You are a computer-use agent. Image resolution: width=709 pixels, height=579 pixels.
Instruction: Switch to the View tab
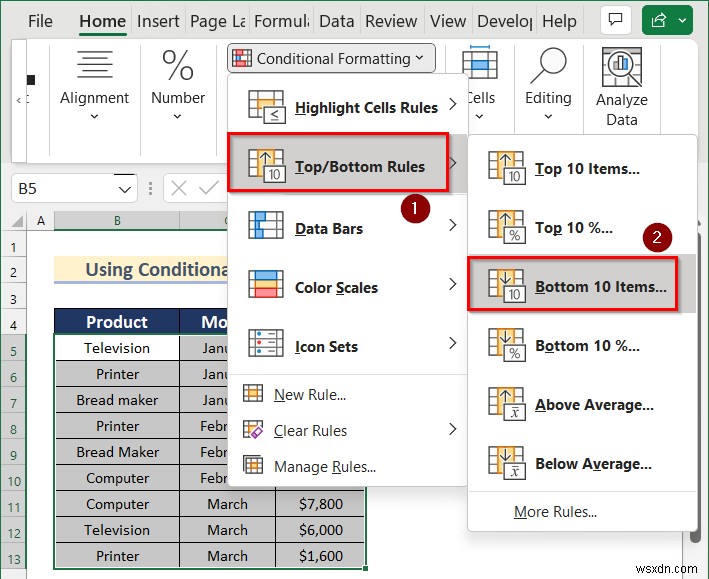(448, 21)
